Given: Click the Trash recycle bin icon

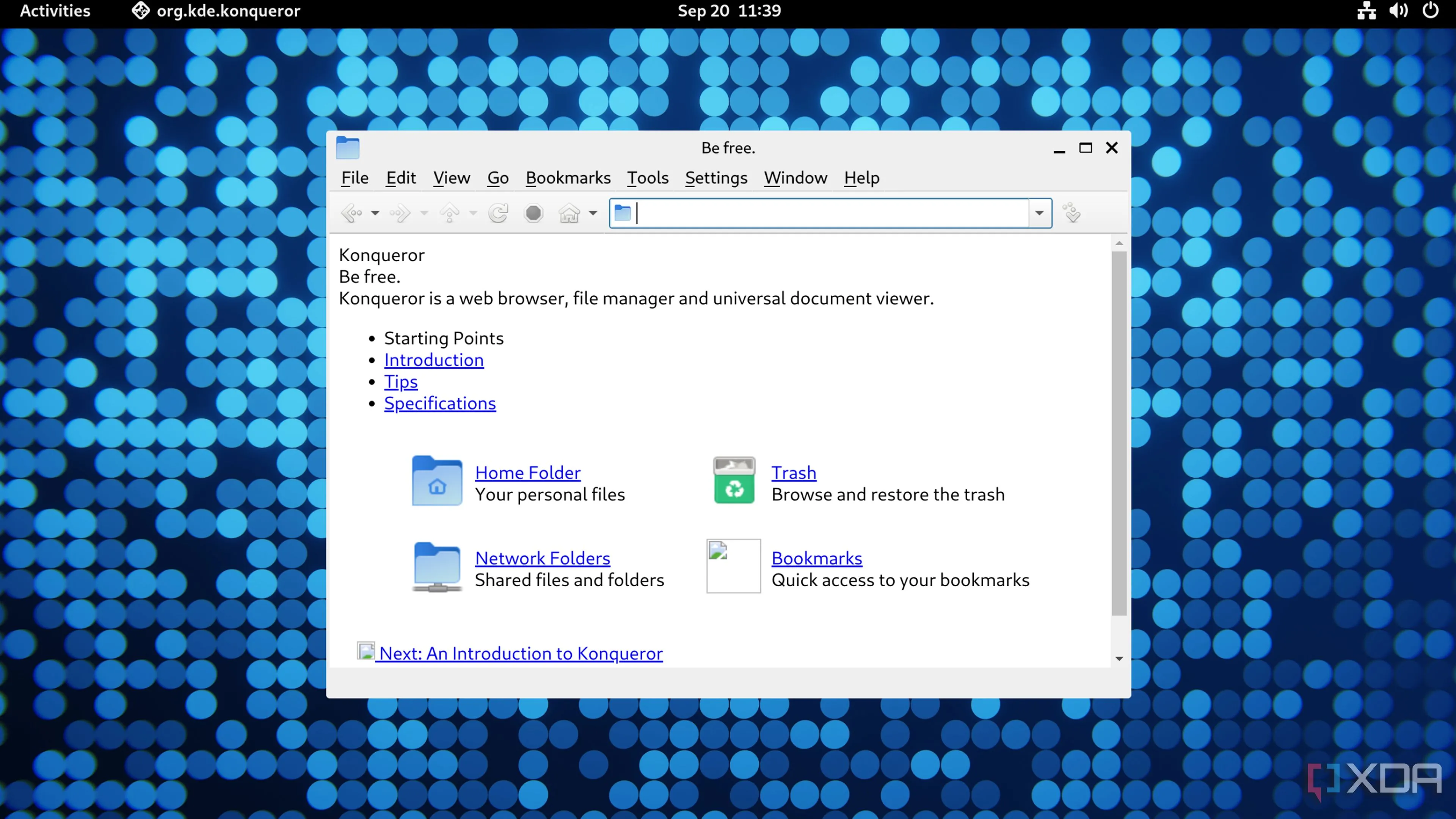Looking at the screenshot, I should tap(734, 480).
